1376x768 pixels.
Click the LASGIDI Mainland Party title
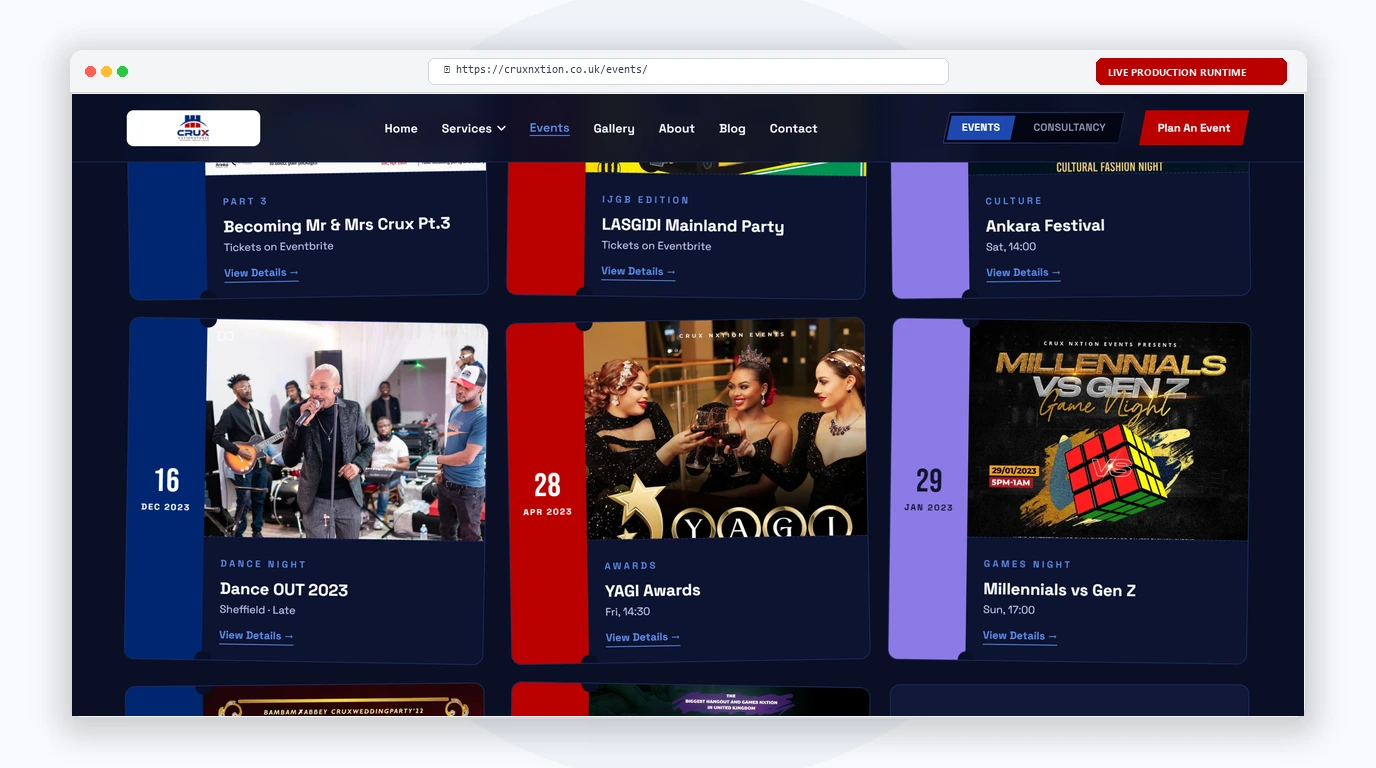pyautogui.click(x=693, y=226)
